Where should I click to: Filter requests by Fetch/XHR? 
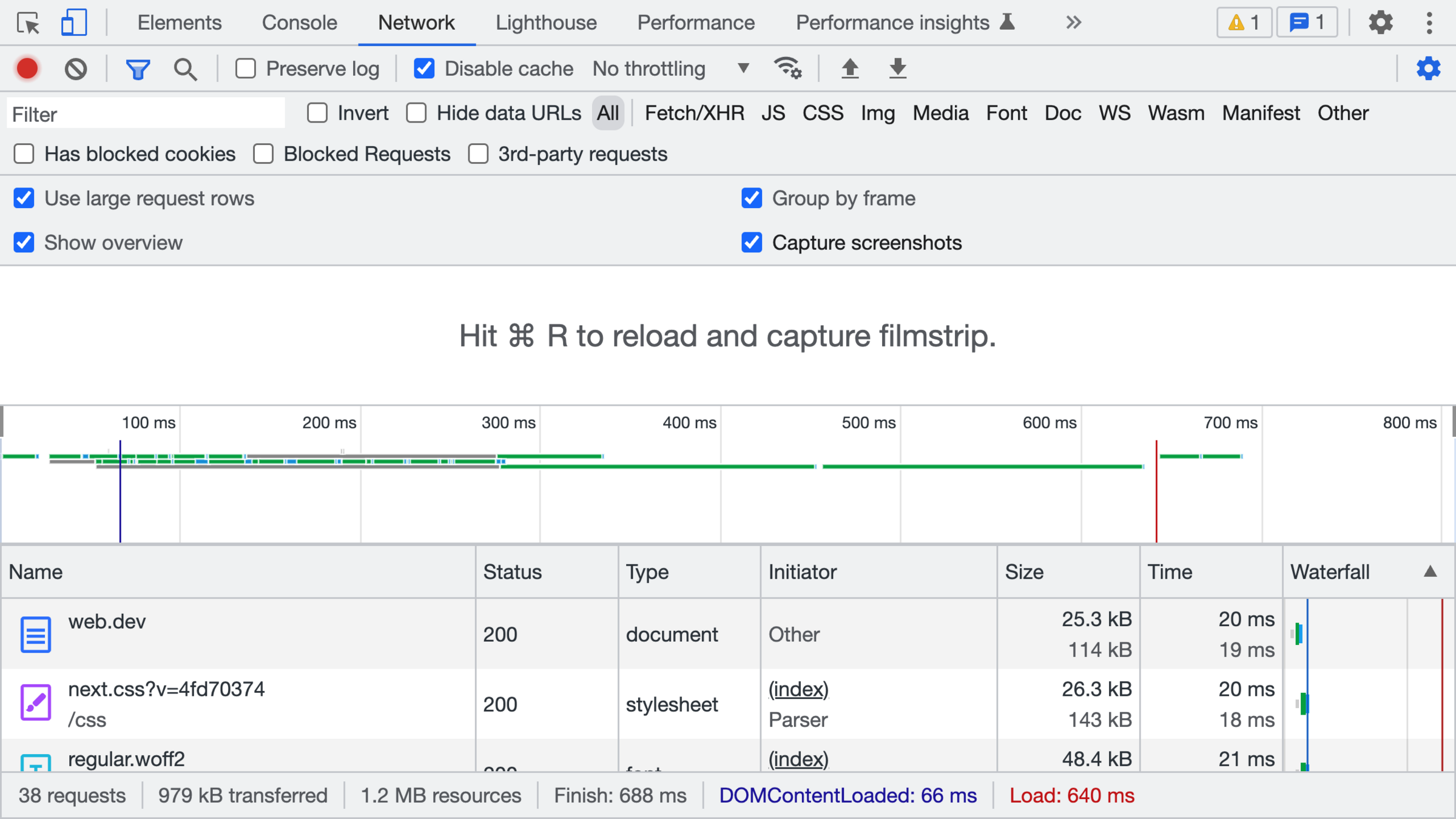point(694,113)
